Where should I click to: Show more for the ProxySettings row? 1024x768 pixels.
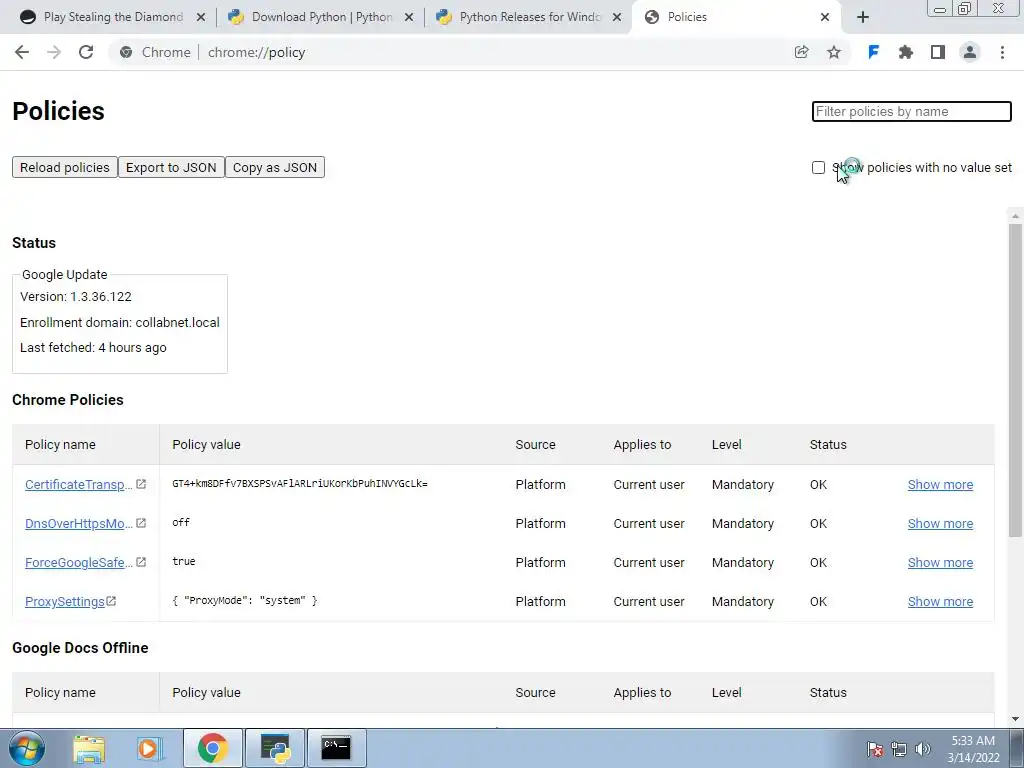[x=940, y=601]
